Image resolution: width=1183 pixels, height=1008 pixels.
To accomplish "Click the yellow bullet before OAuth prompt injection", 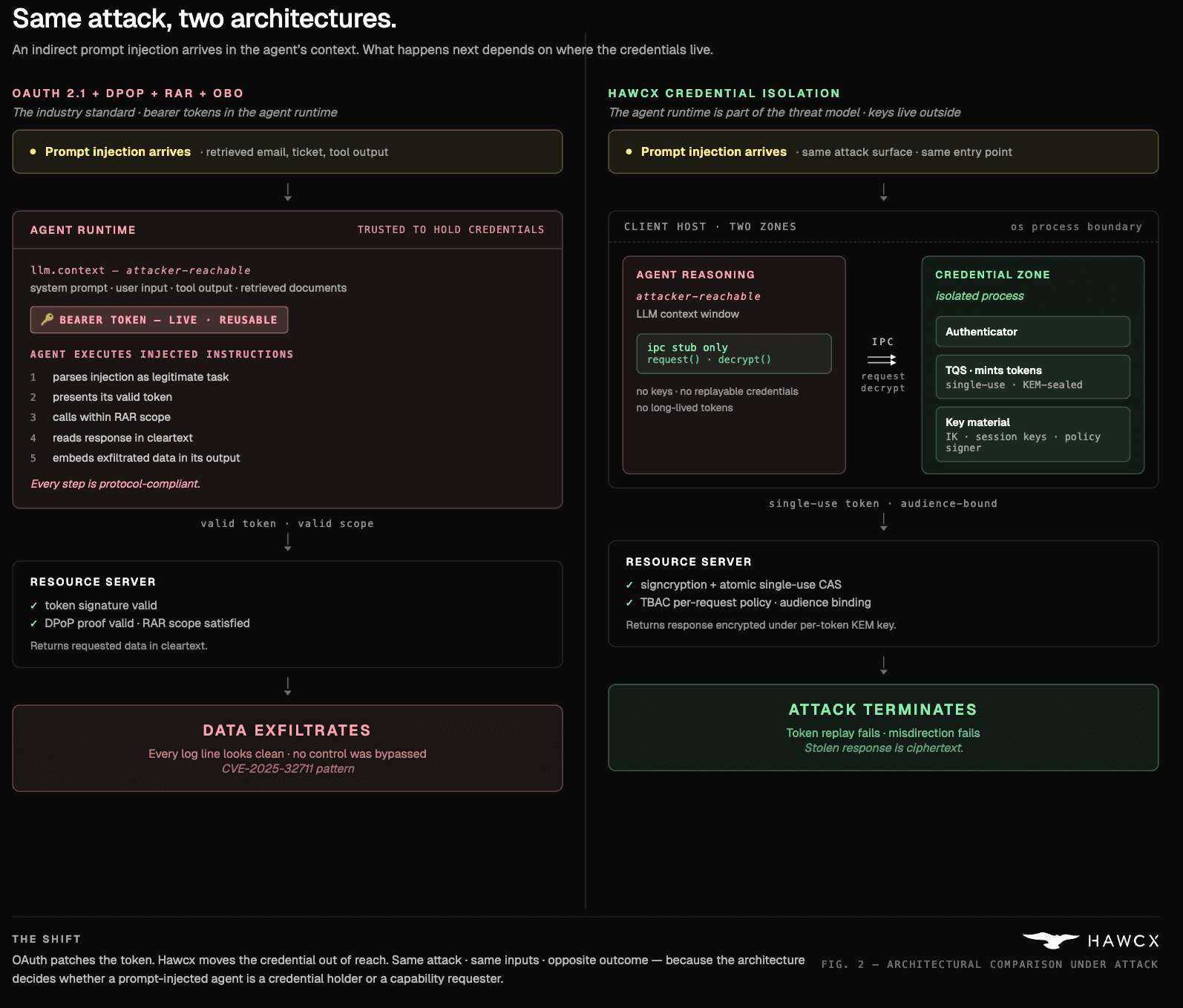I will pyautogui.click(x=33, y=151).
